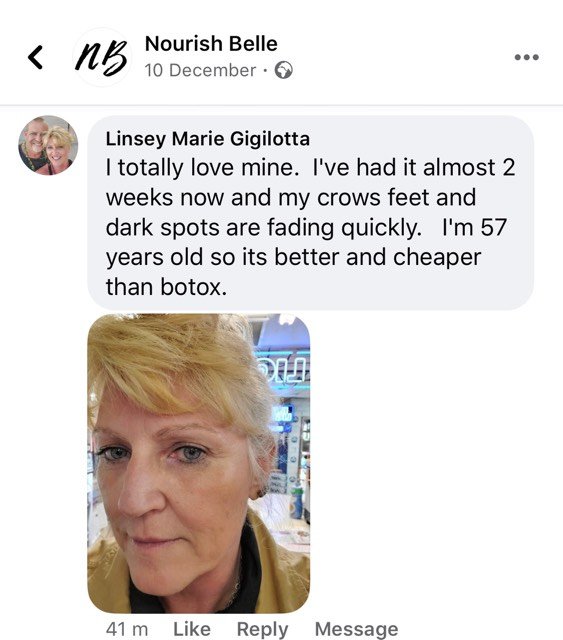
Task: Open the NB cursive logo profile picture
Action: (102, 57)
